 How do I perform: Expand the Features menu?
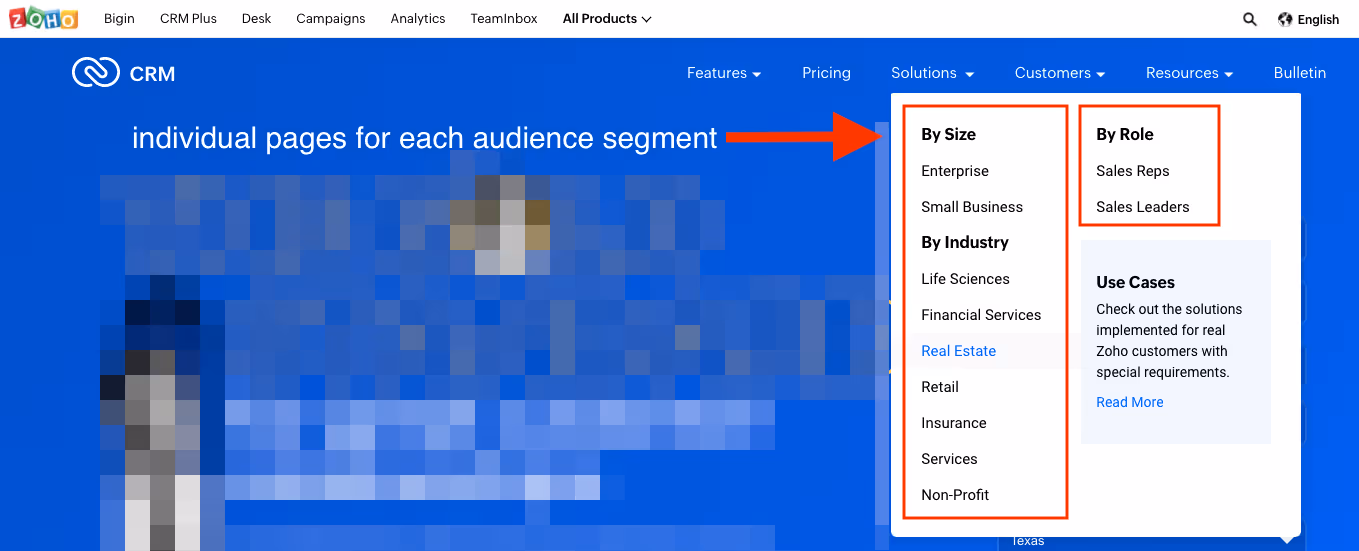point(724,73)
